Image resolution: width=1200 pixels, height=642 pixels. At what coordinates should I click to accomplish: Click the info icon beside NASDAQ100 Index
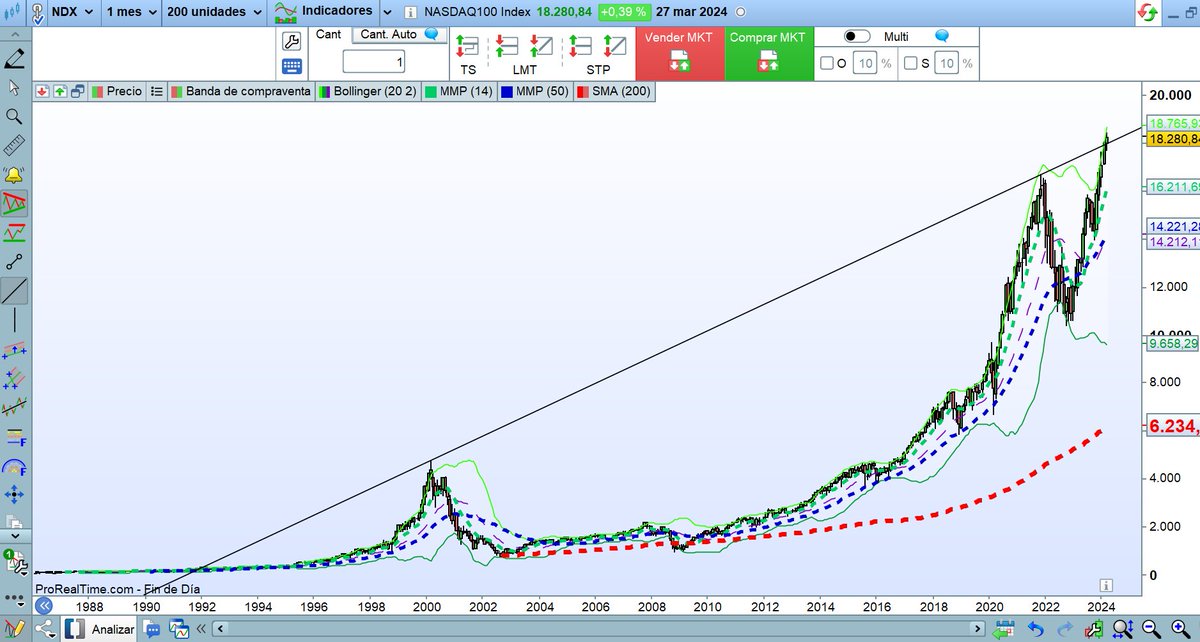[412, 12]
